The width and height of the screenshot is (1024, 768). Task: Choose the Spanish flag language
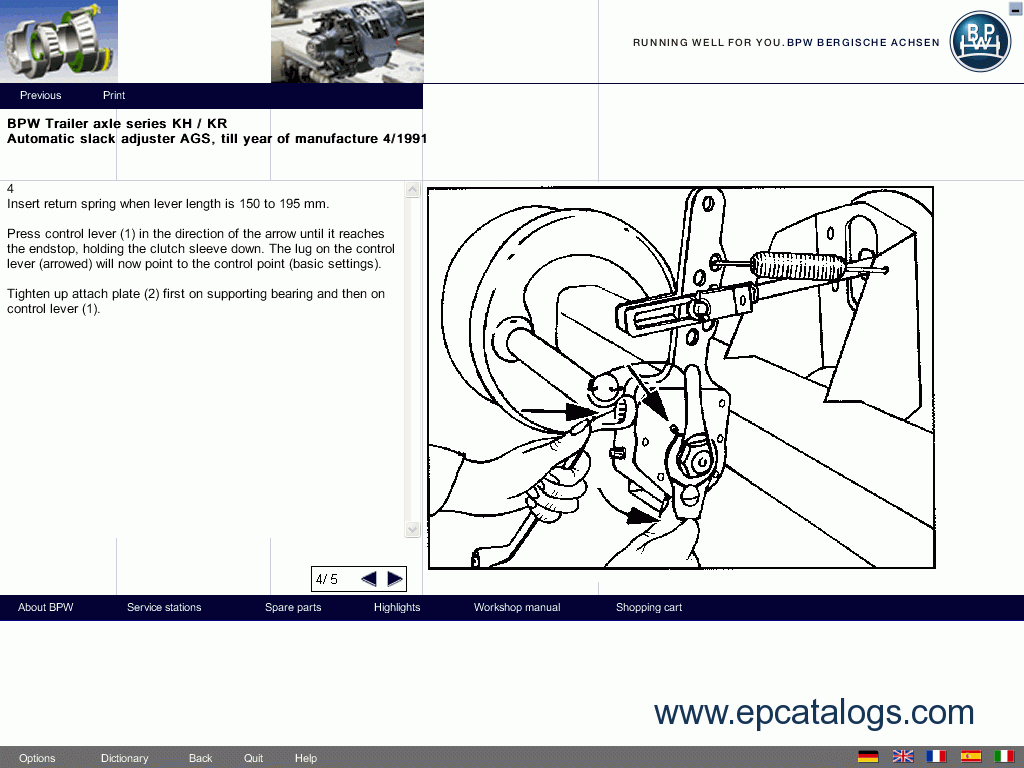click(x=970, y=756)
